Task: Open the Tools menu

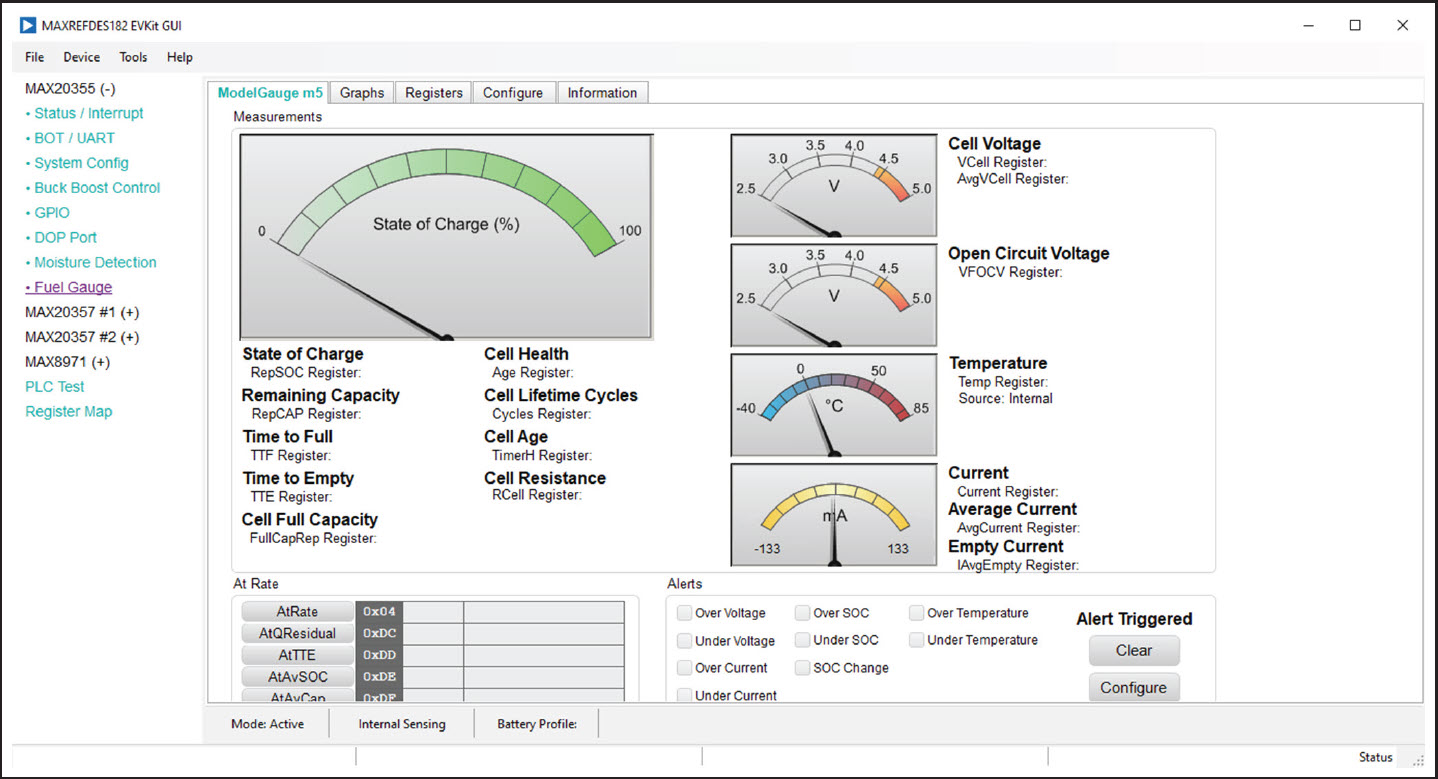Action: pos(133,57)
